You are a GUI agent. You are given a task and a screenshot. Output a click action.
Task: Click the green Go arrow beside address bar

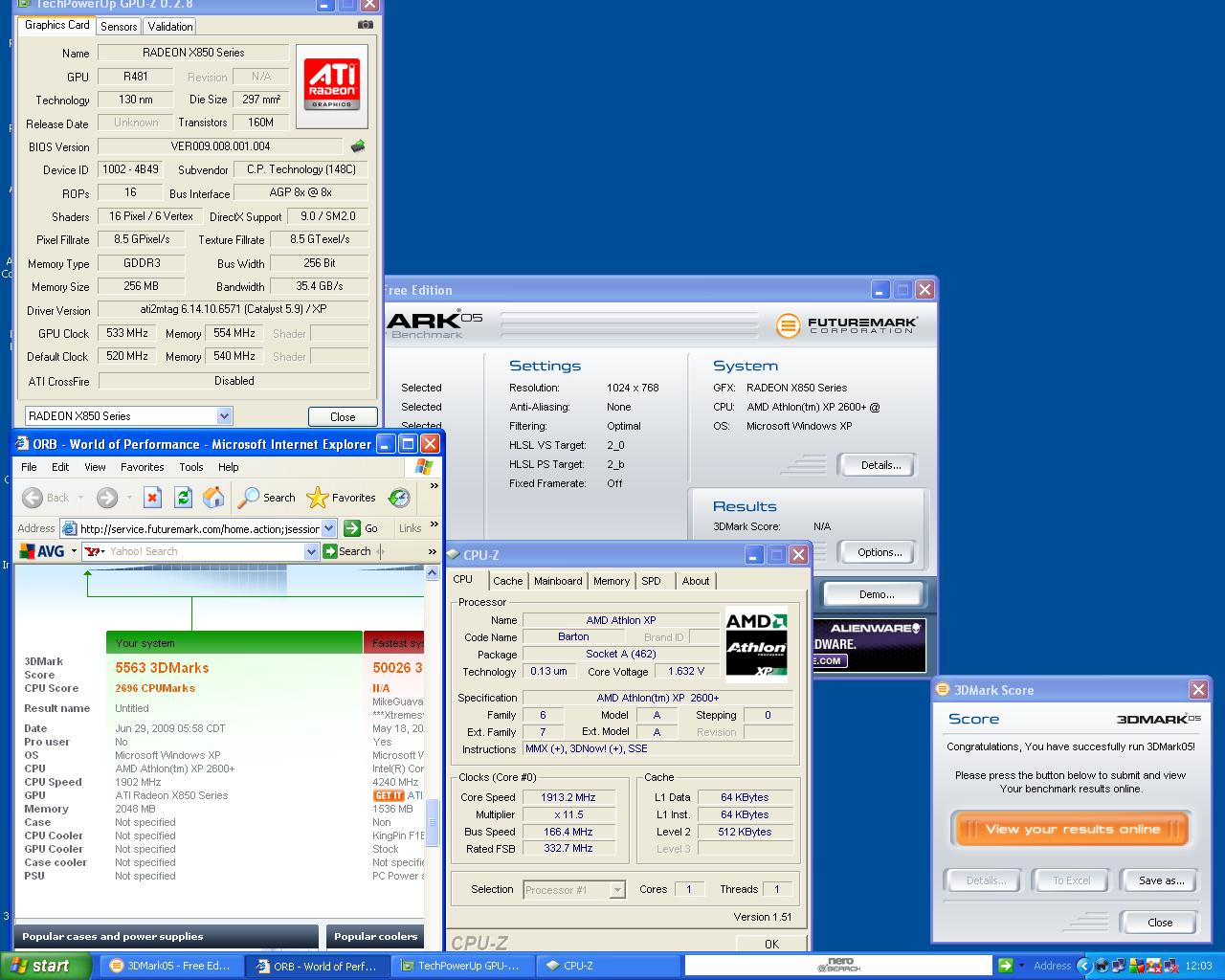(x=352, y=528)
